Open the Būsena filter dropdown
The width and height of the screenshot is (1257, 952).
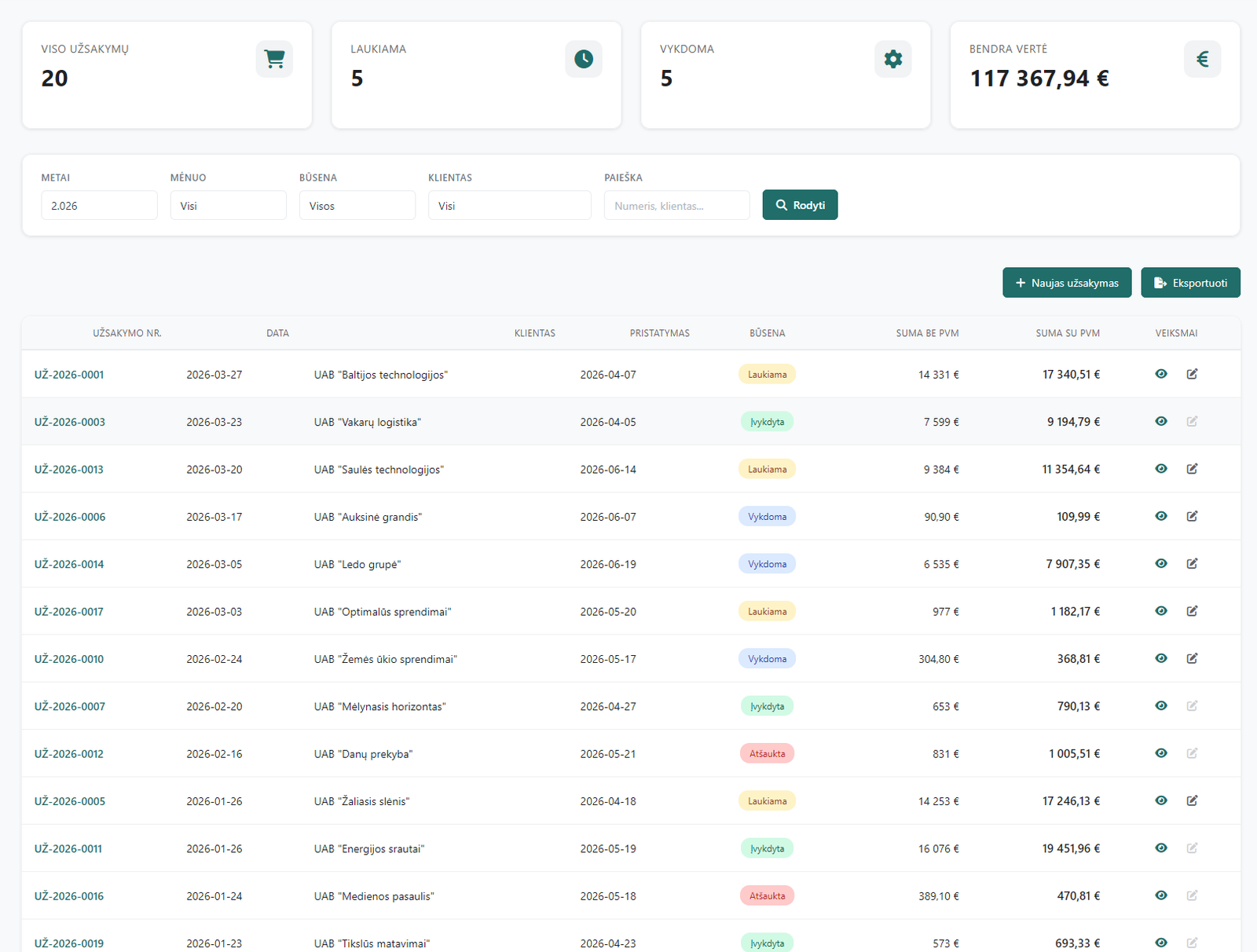357,206
